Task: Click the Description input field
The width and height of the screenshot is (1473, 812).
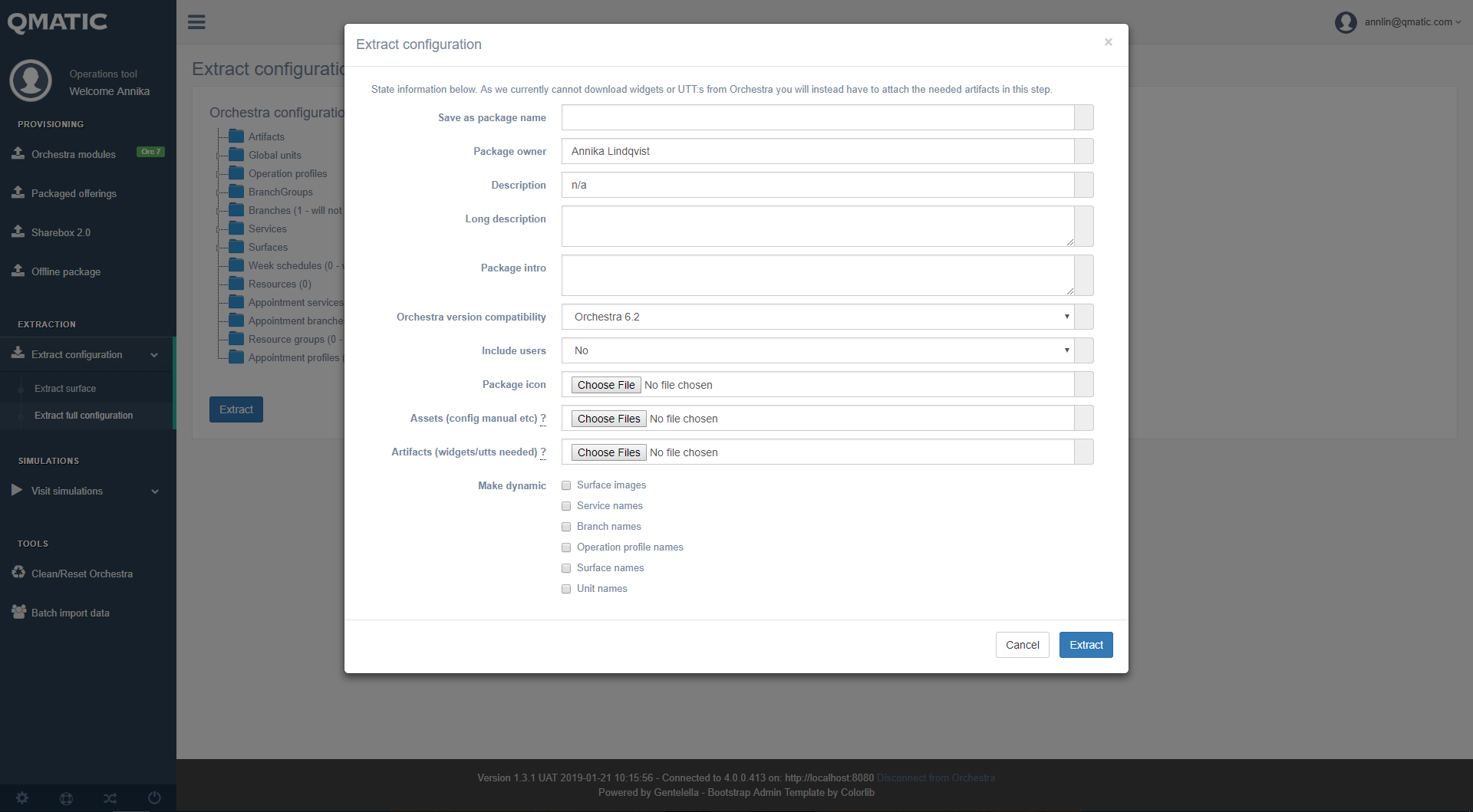Action: point(818,185)
